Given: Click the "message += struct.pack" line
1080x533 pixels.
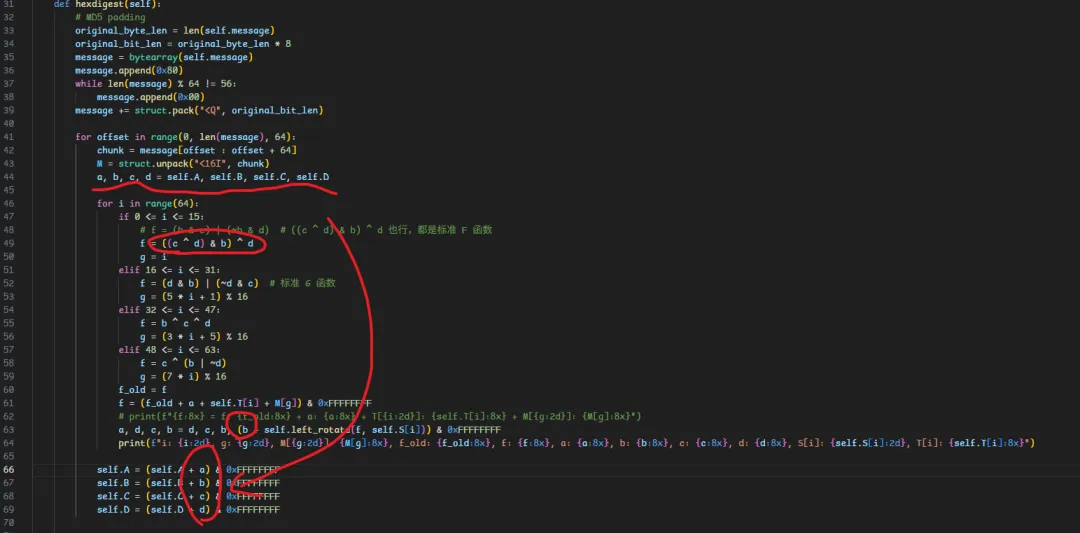Looking at the screenshot, I should pos(199,111).
